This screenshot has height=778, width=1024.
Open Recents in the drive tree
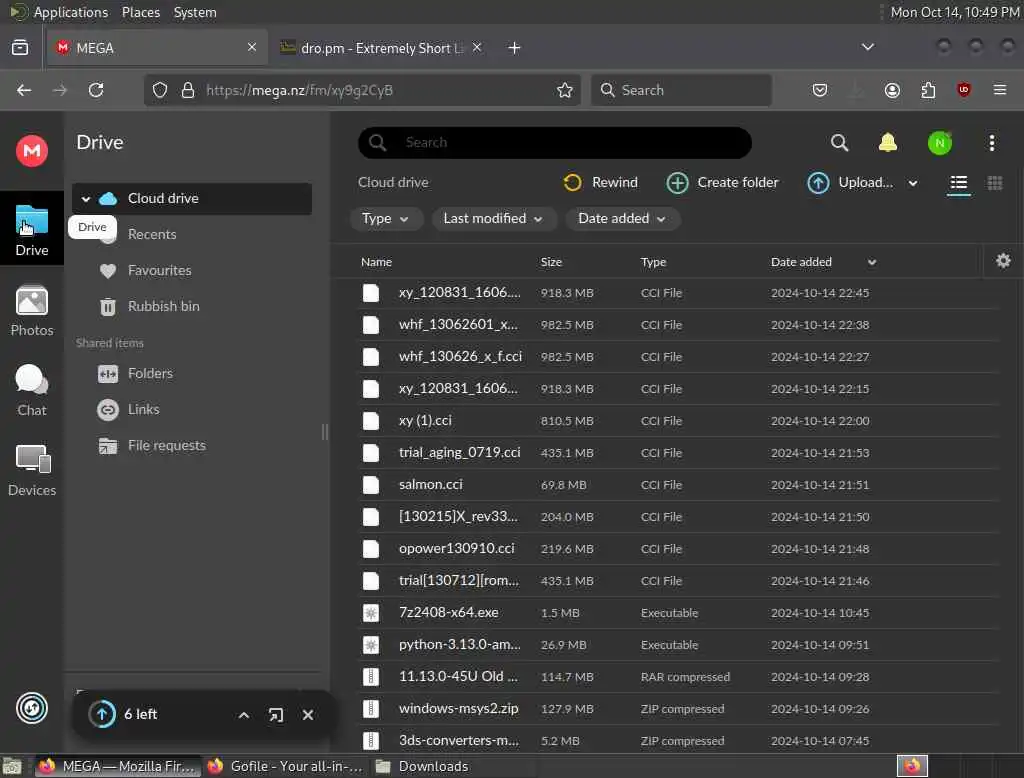(x=152, y=235)
